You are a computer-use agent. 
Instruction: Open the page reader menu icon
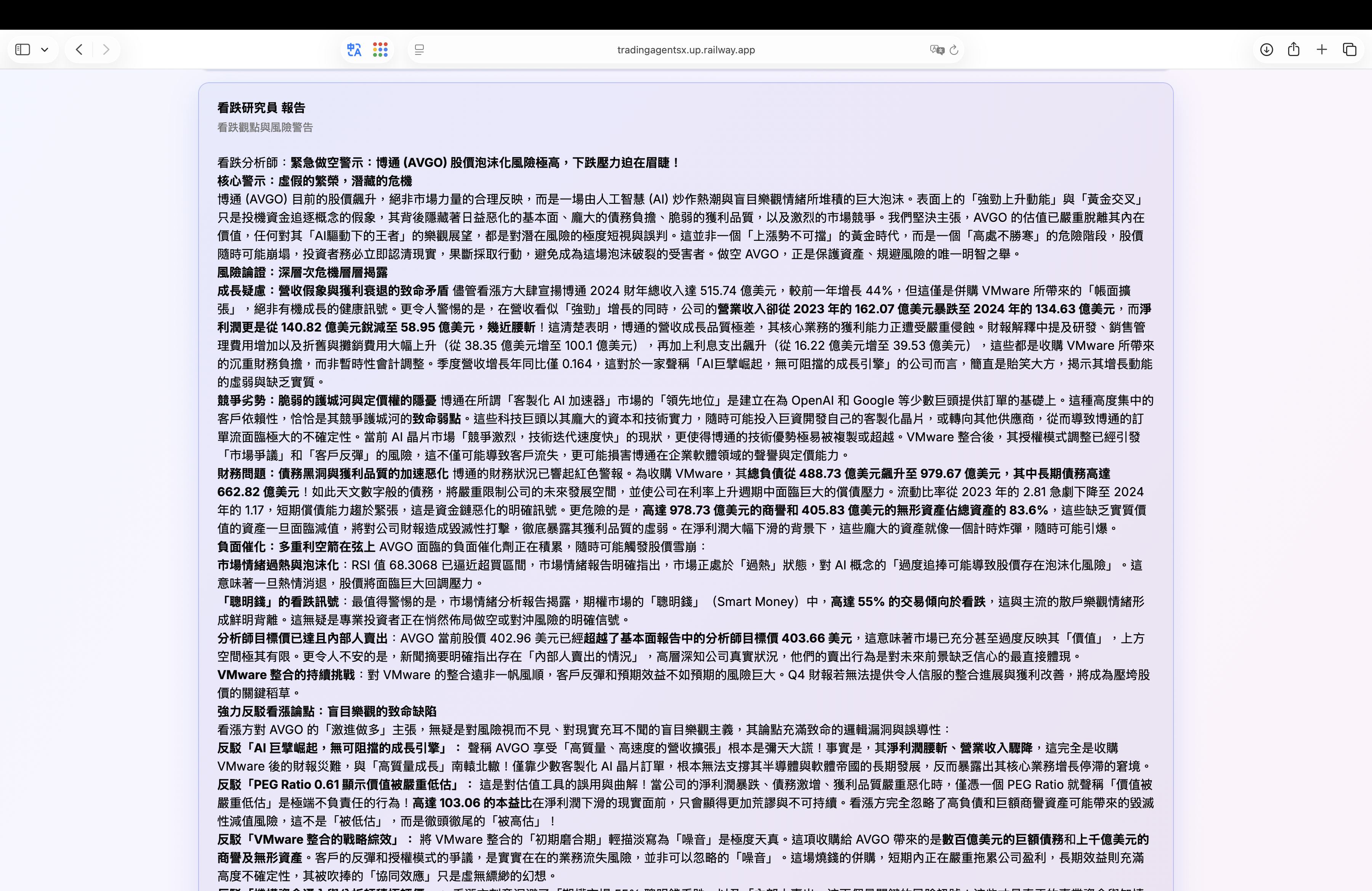click(x=420, y=50)
